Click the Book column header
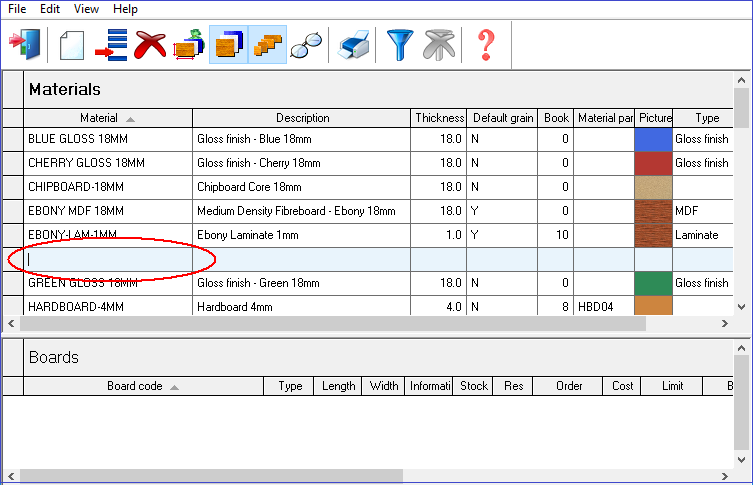This screenshot has height=485, width=753. (556, 118)
